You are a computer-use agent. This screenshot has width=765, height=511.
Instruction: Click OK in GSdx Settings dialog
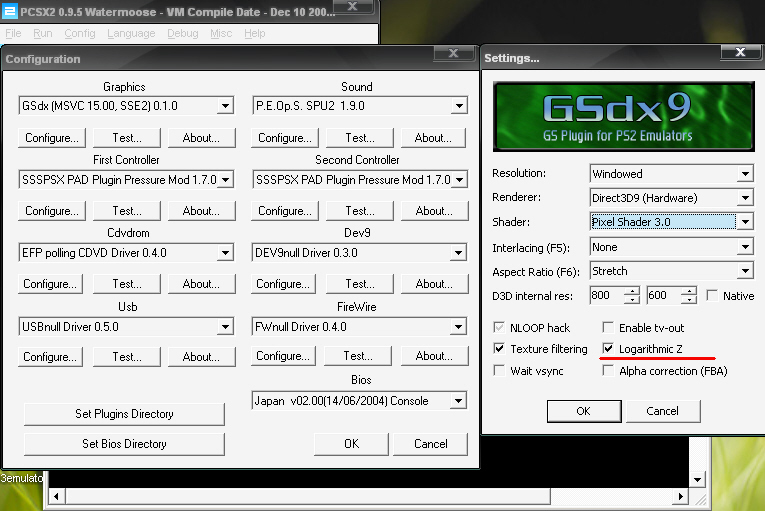(584, 411)
